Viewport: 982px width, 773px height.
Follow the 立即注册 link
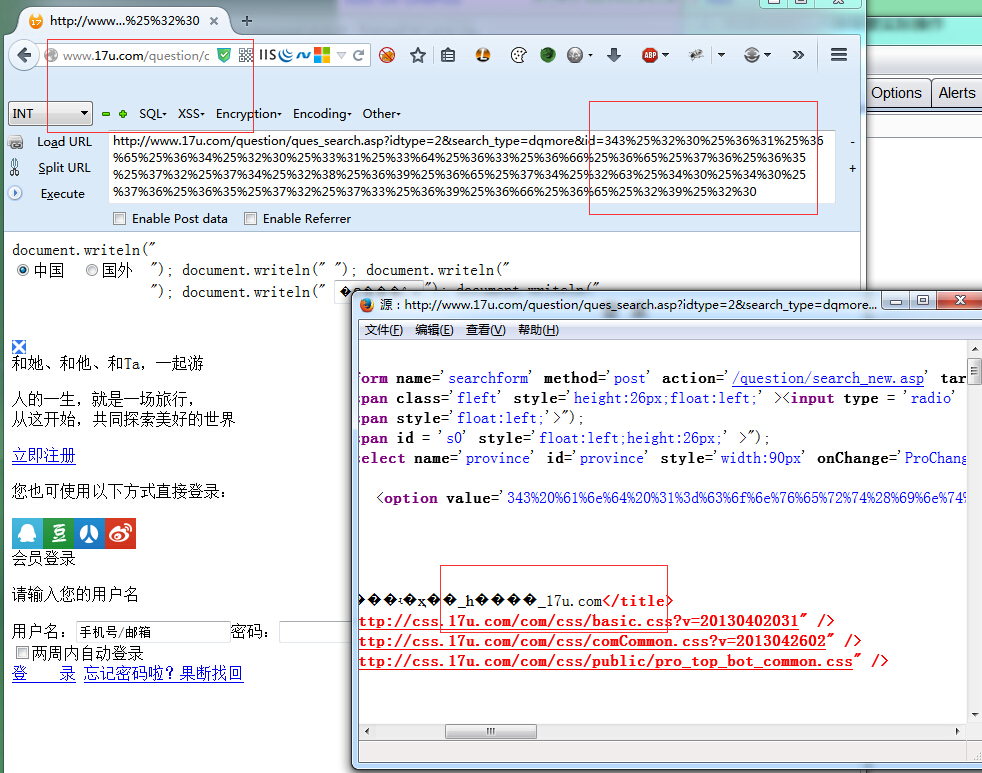(x=44, y=455)
